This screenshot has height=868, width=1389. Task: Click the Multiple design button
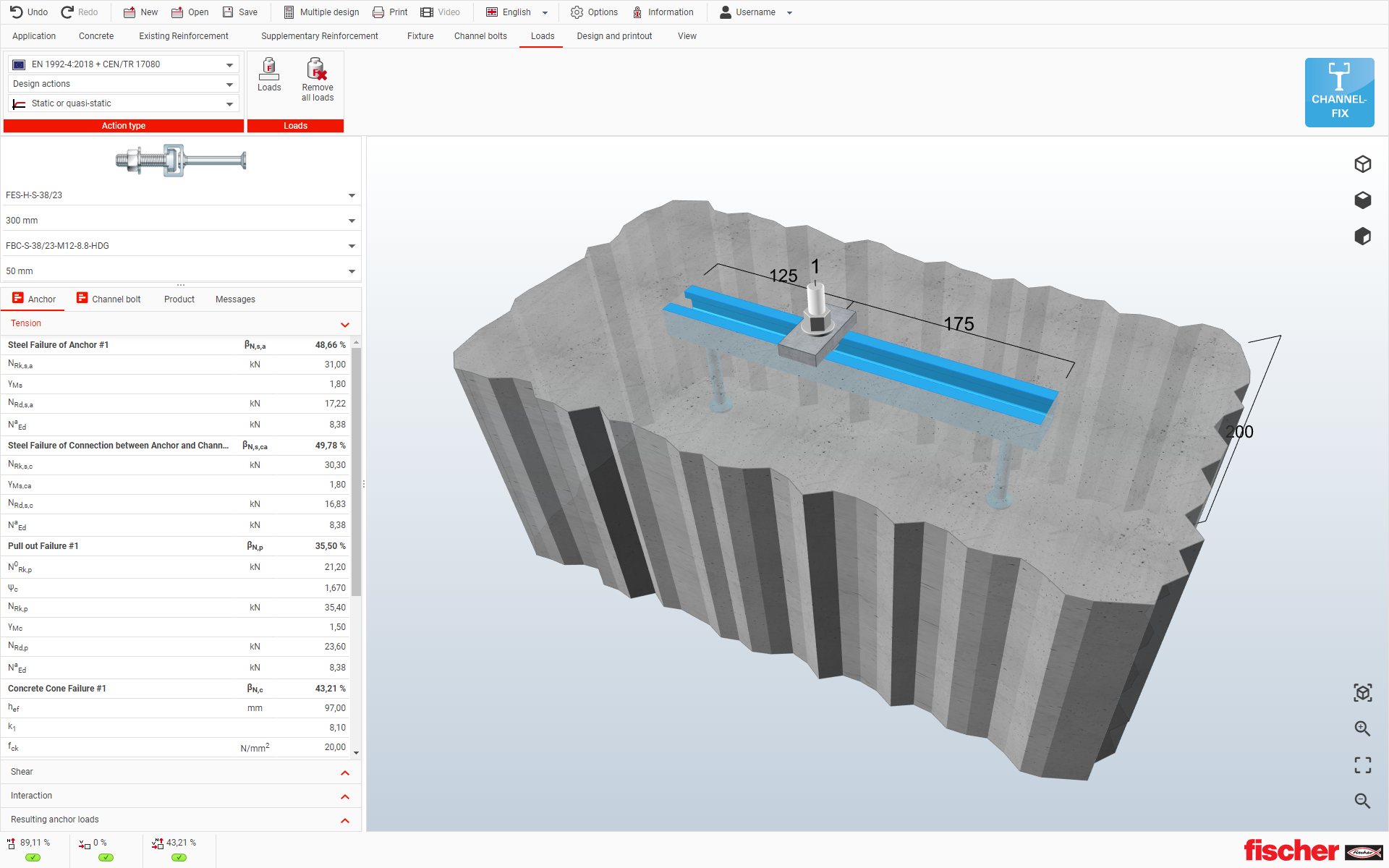click(x=321, y=12)
